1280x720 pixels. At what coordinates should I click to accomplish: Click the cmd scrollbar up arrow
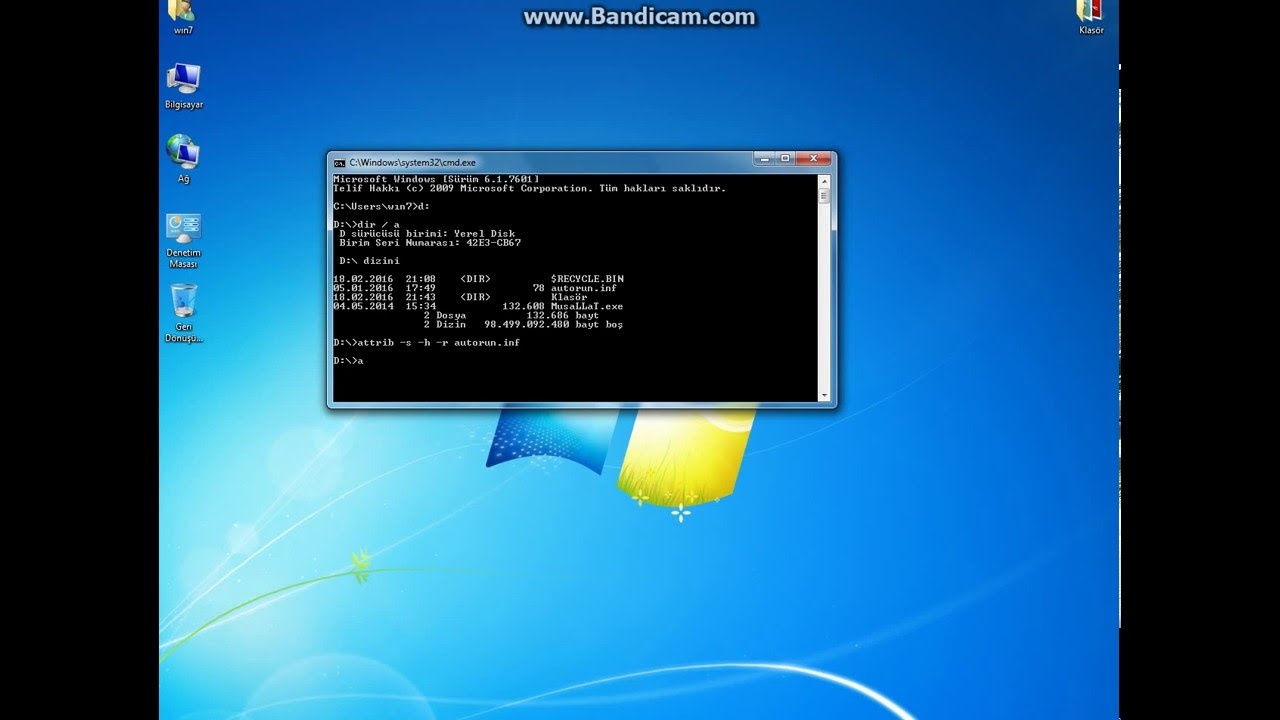pyautogui.click(x=825, y=181)
